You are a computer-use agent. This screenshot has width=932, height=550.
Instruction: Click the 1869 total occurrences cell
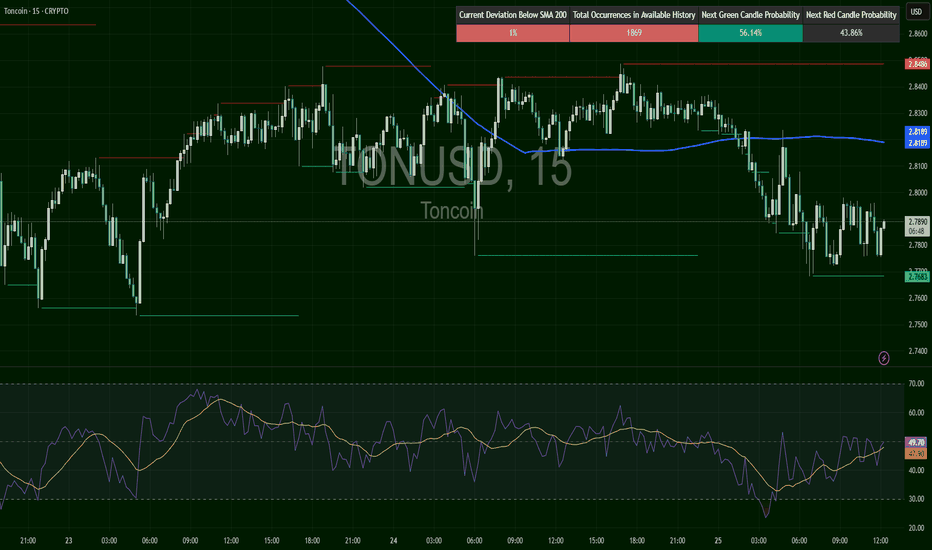(634, 33)
